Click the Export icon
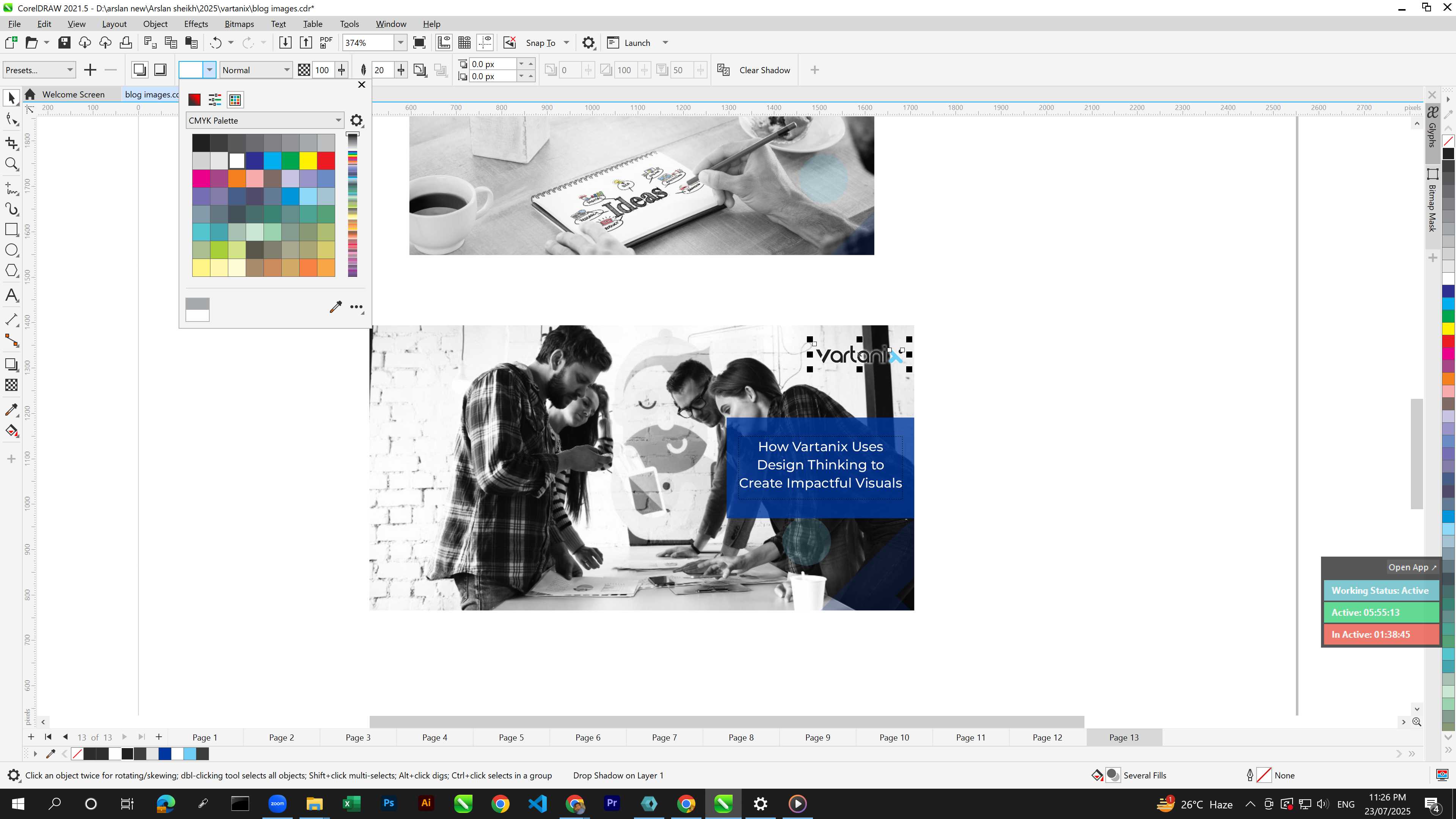 click(306, 42)
